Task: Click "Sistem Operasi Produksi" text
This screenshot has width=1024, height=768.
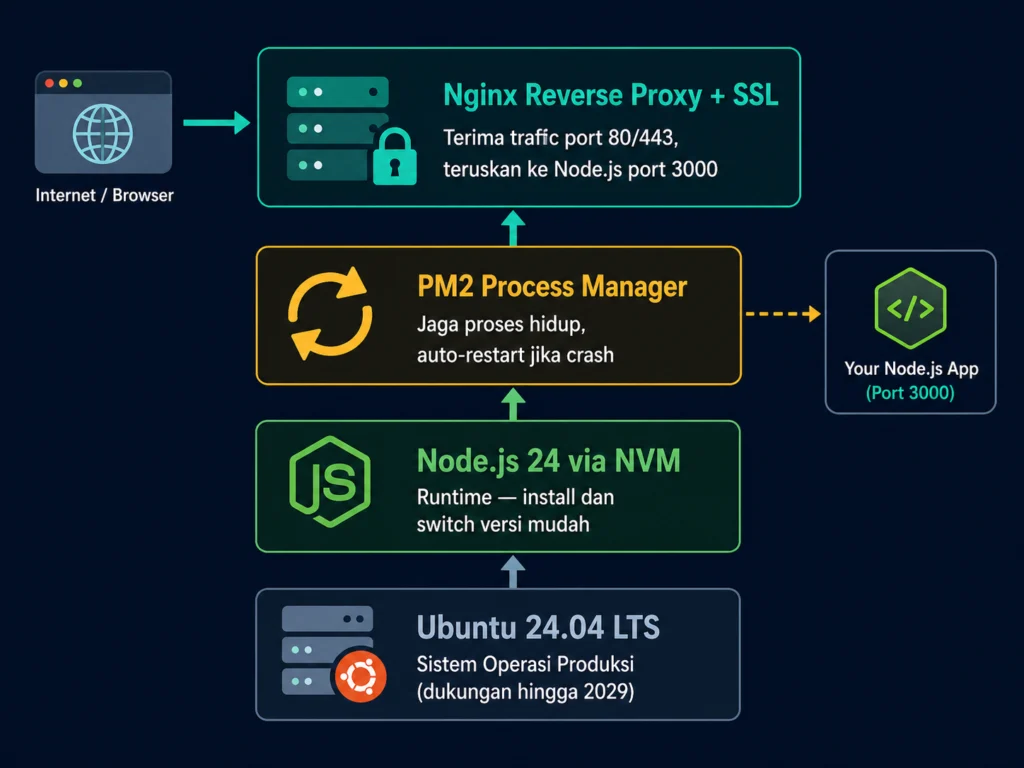Action: pyautogui.click(x=525, y=664)
